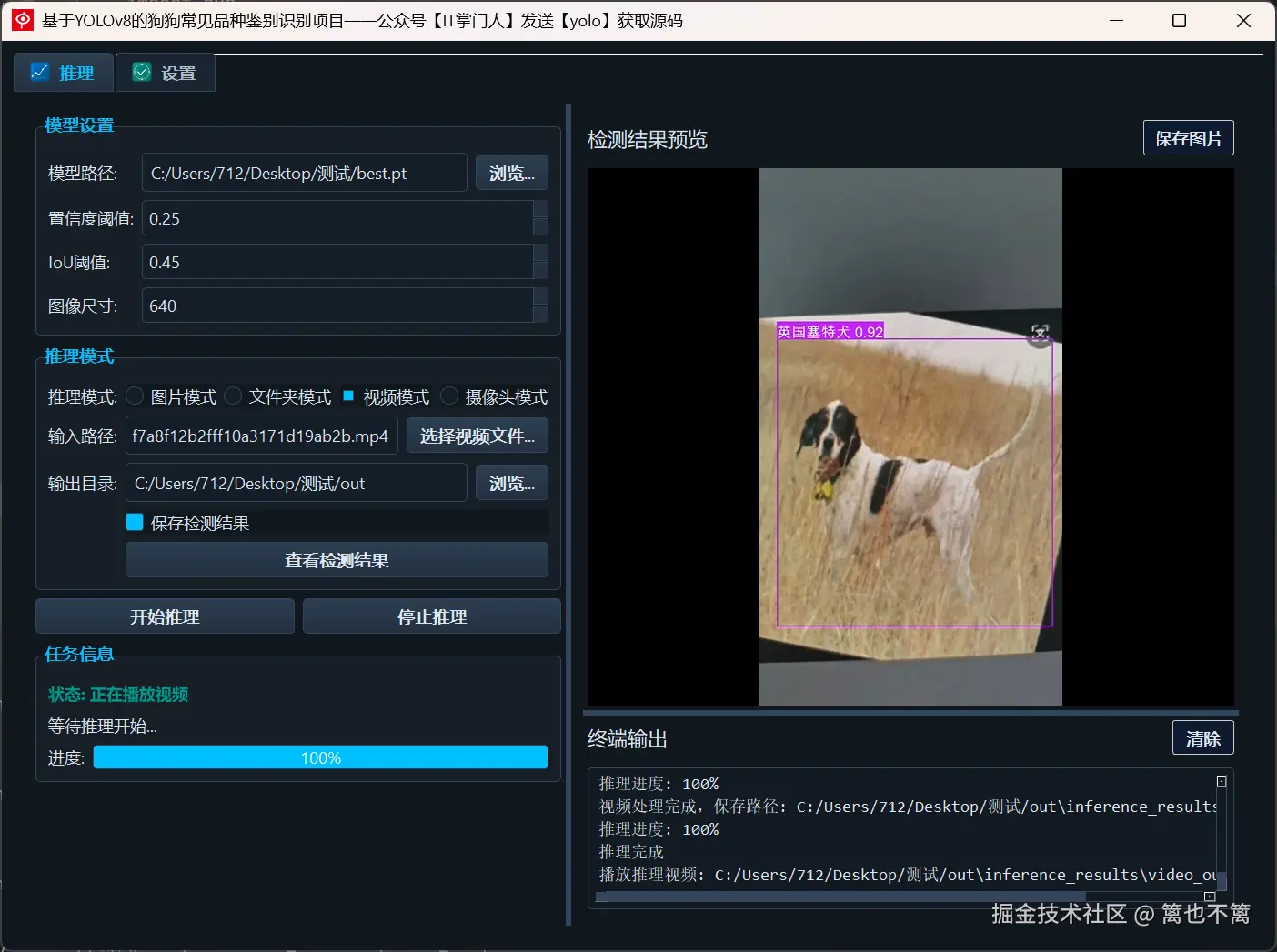
Task: Open 查看检测结果
Action: coord(337,560)
